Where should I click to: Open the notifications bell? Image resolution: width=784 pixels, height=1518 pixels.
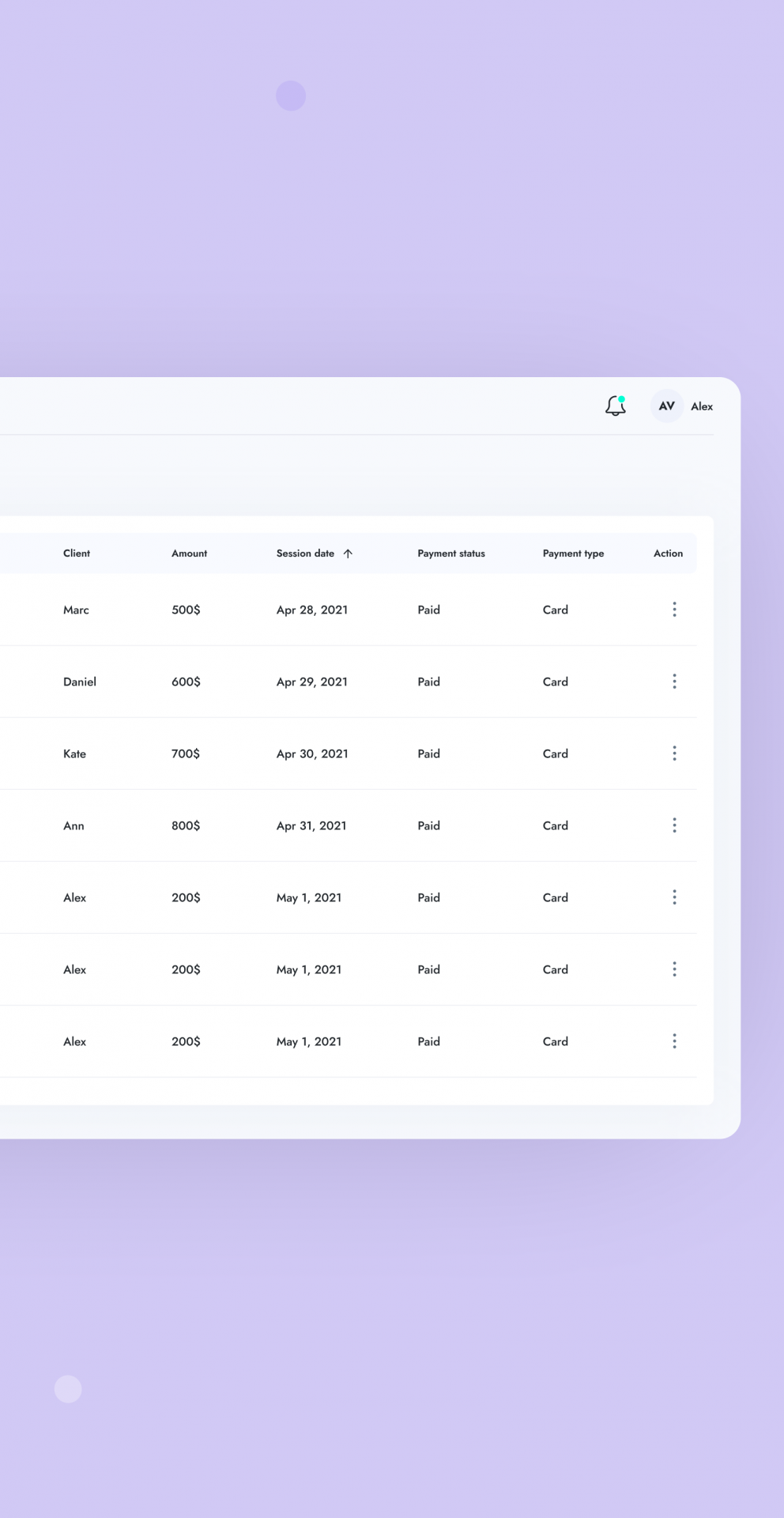[616, 406]
